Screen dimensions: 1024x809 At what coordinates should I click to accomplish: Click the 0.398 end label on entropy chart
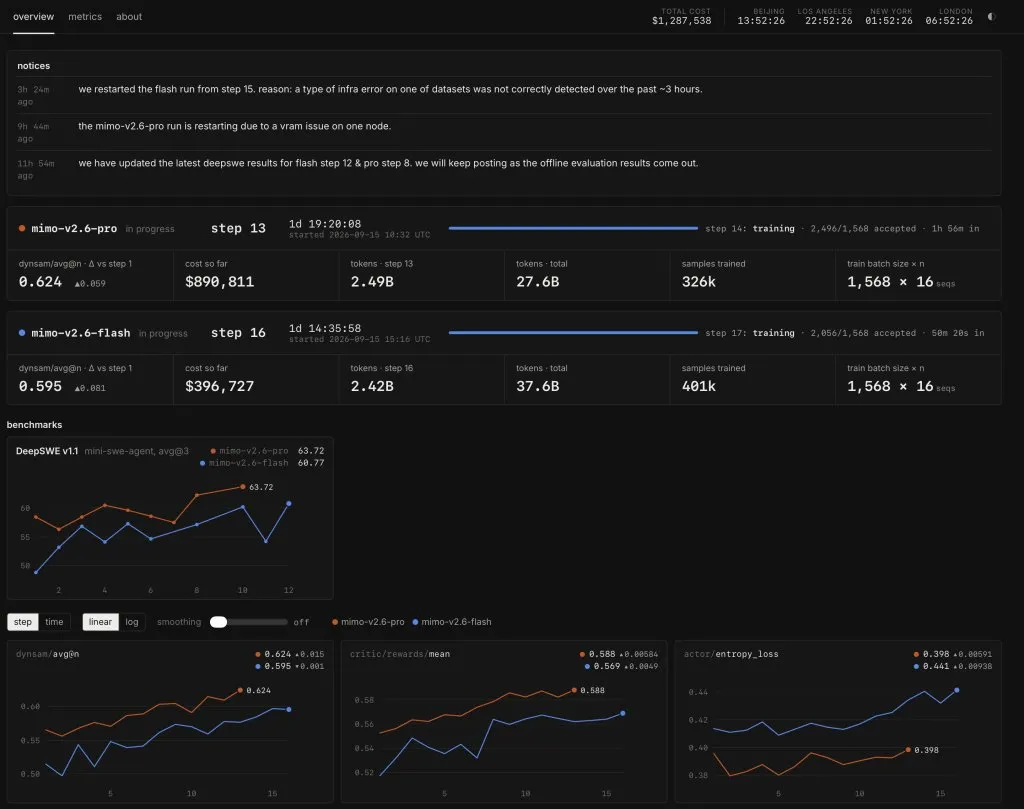pyautogui.click(x=926, y=750)
